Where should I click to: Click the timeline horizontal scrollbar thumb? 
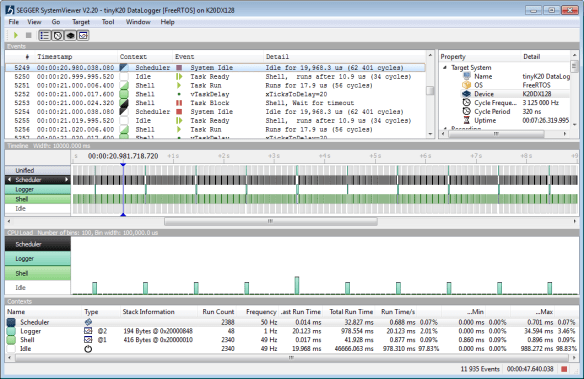pyautogui.click(x=271, y=222)
